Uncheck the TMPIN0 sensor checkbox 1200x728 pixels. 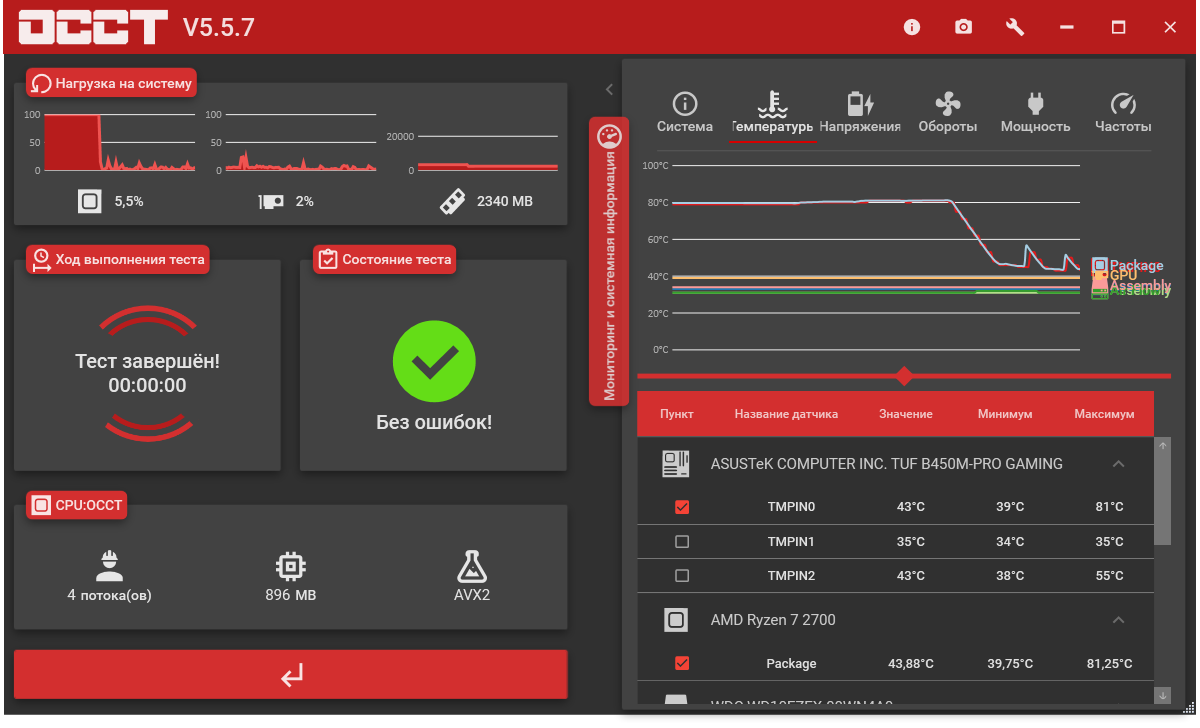pos(682,507)
